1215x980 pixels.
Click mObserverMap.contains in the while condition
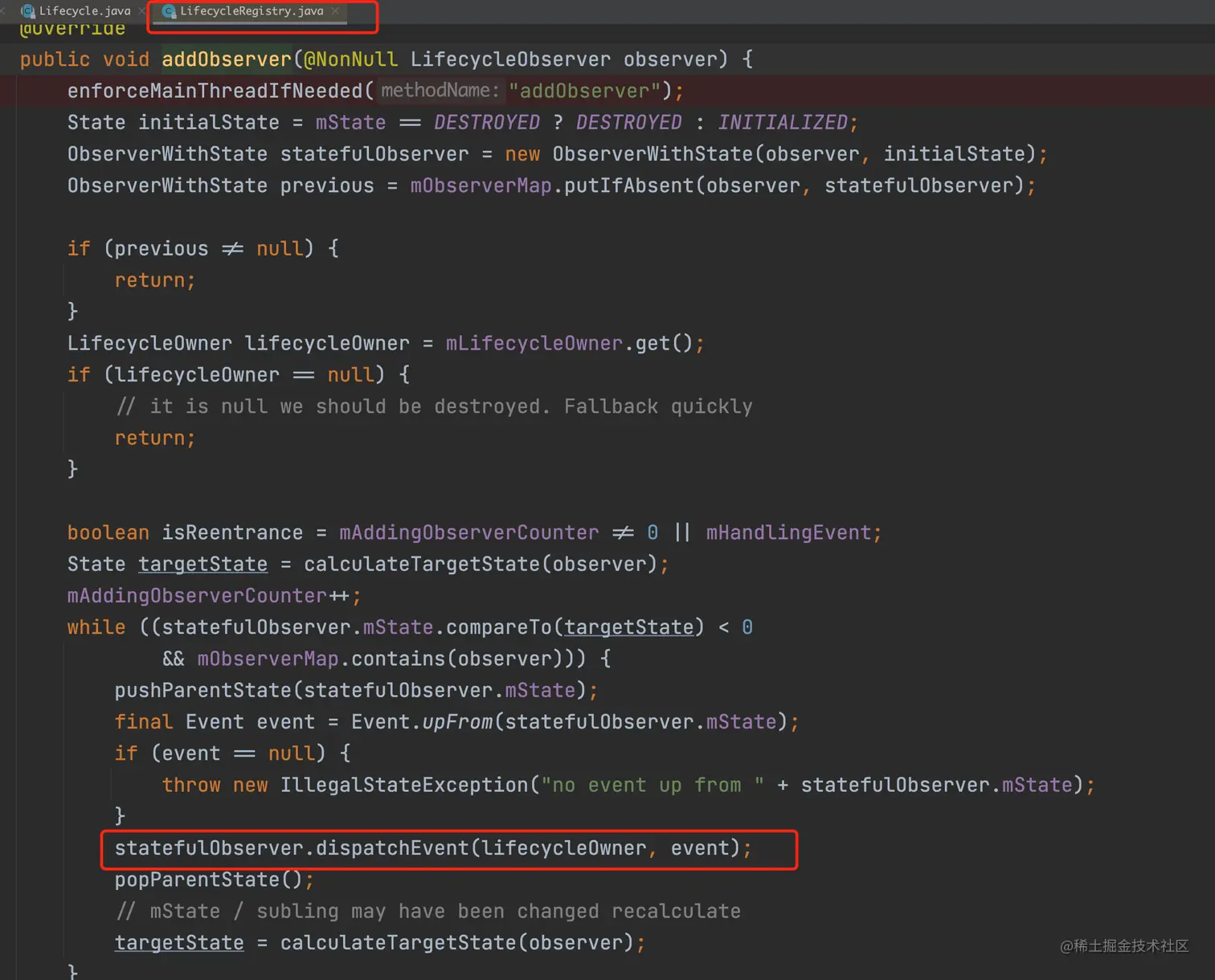pos(321,659)
